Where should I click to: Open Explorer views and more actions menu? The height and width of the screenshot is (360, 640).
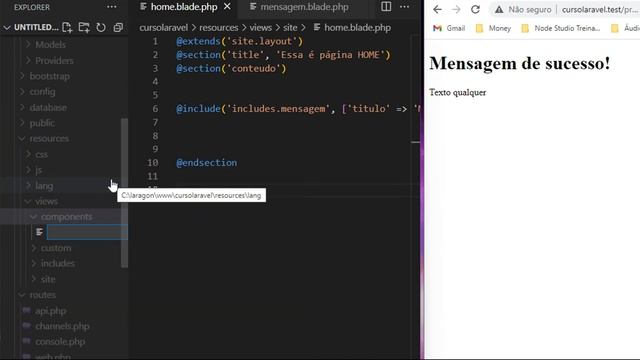click(111, 7)
